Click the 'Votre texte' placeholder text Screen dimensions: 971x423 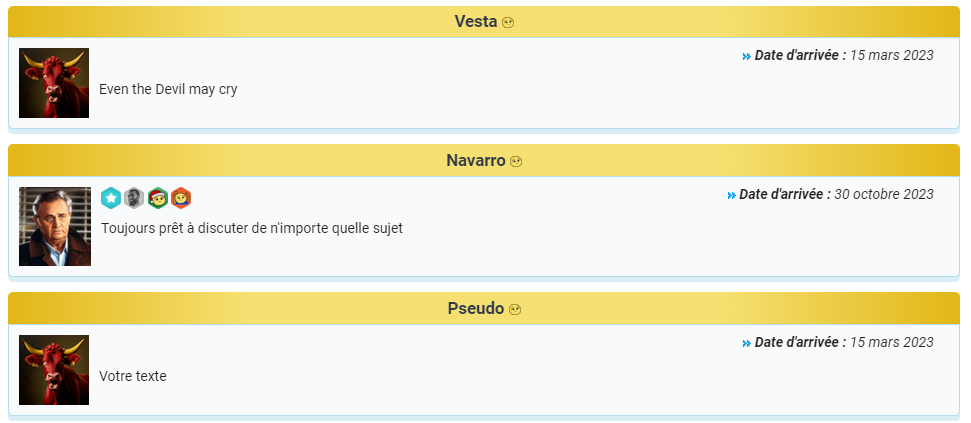click(x=132, y=376)
